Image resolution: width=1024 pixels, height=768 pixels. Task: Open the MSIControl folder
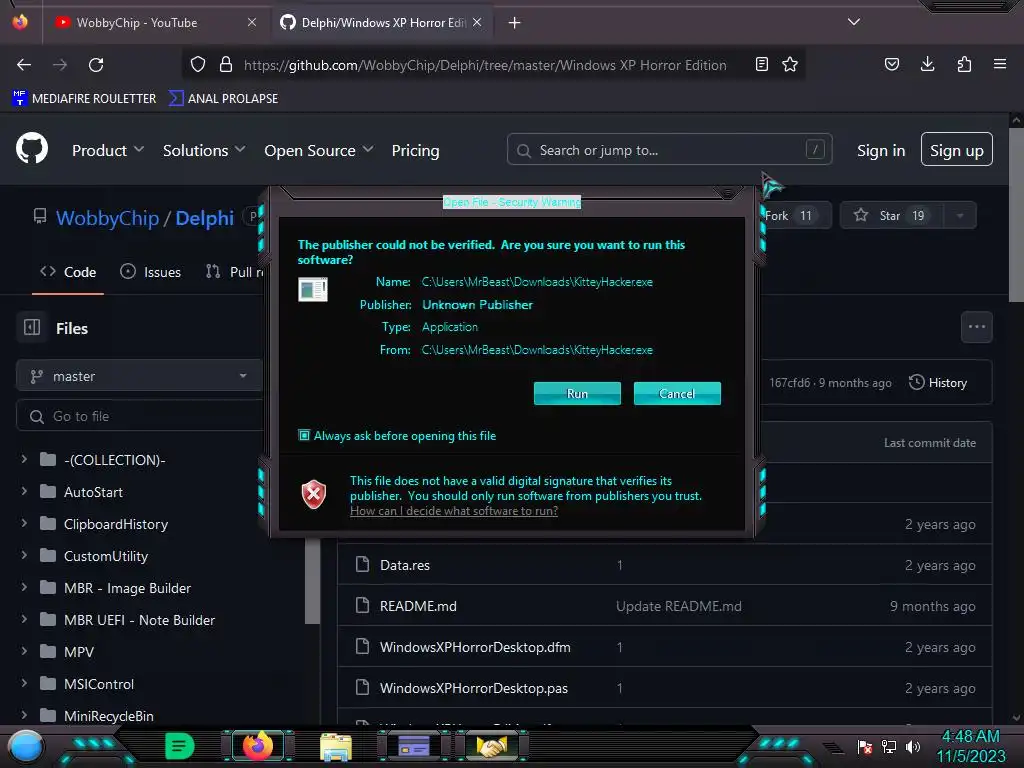click(99, 684)
